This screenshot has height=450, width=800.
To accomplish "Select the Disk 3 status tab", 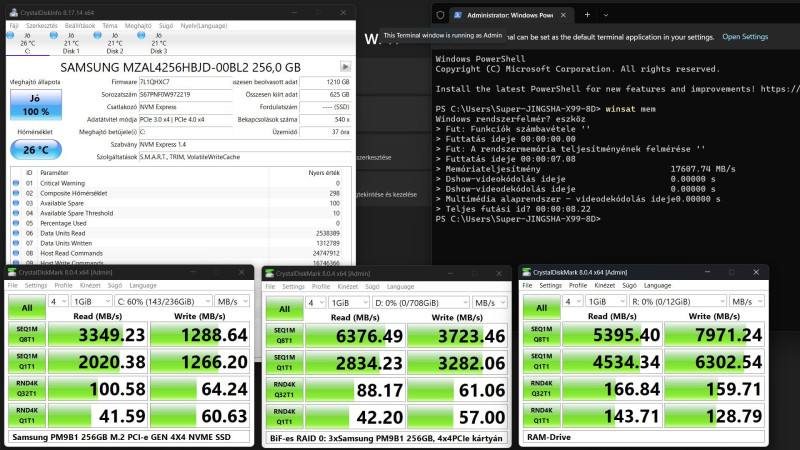I will tap(158, 43).
